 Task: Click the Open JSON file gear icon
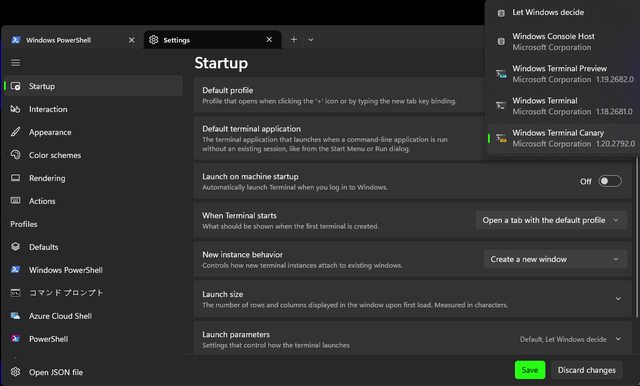click(16, 372)
